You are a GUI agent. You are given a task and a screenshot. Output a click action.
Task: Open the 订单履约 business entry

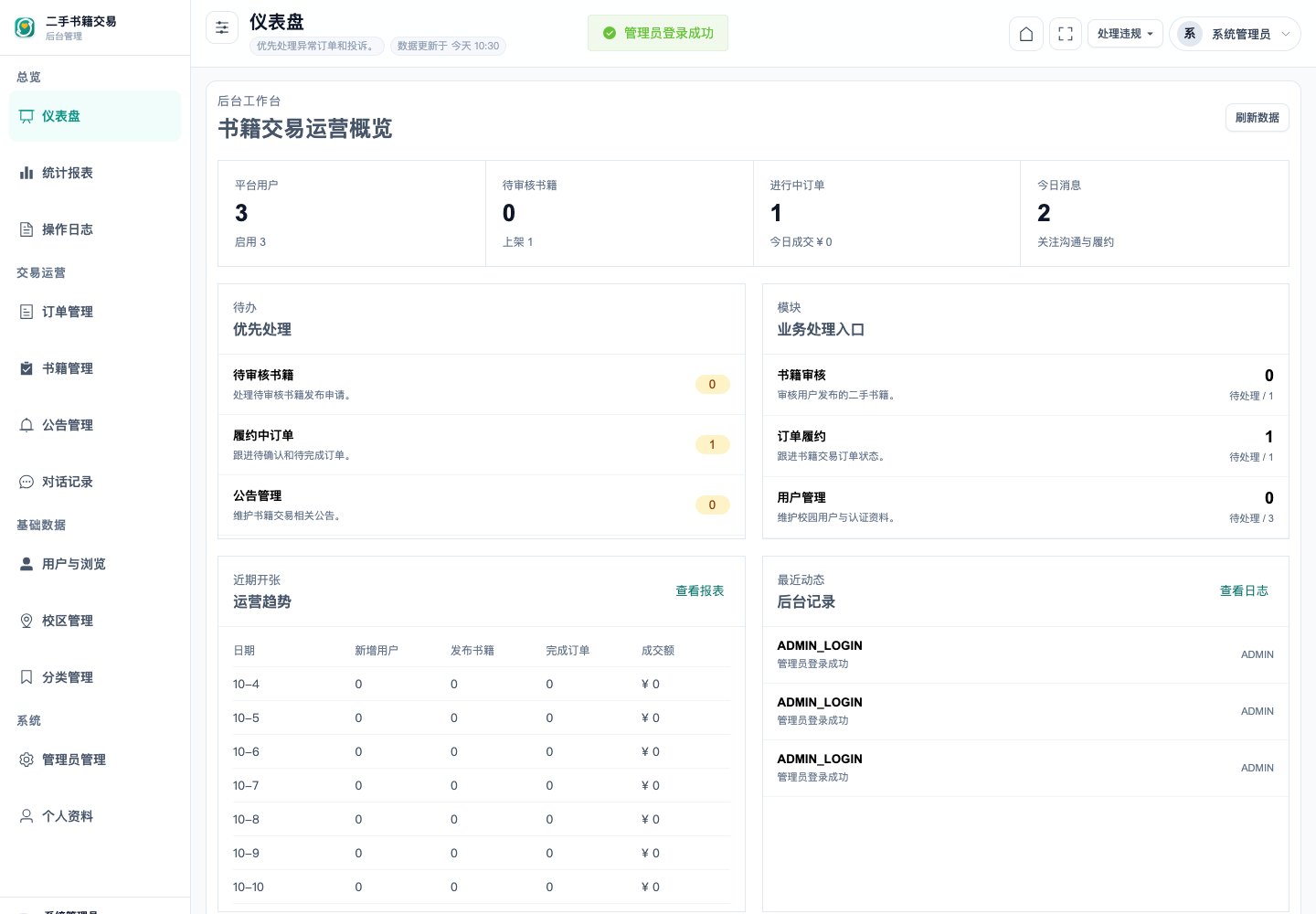1025,446
